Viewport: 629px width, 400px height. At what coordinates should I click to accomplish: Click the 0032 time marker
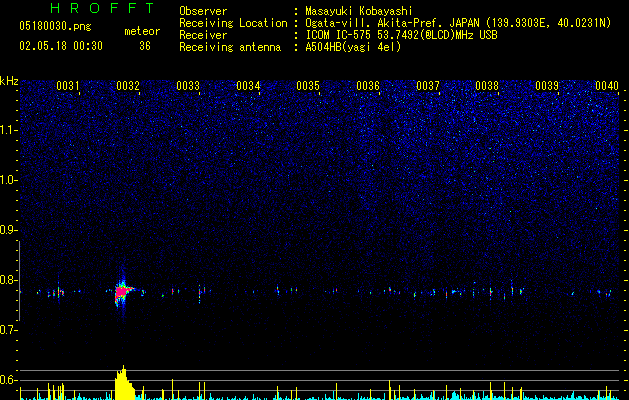128,86
